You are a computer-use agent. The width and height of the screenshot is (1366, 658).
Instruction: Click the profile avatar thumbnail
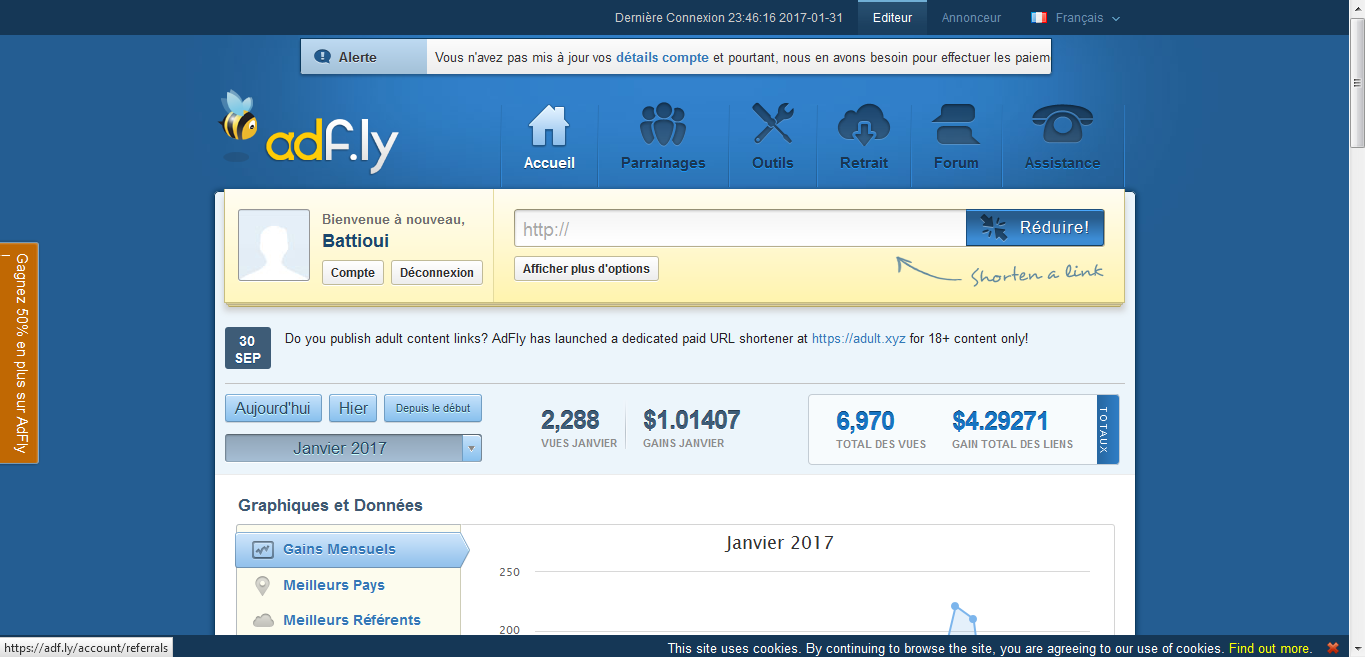274,245
